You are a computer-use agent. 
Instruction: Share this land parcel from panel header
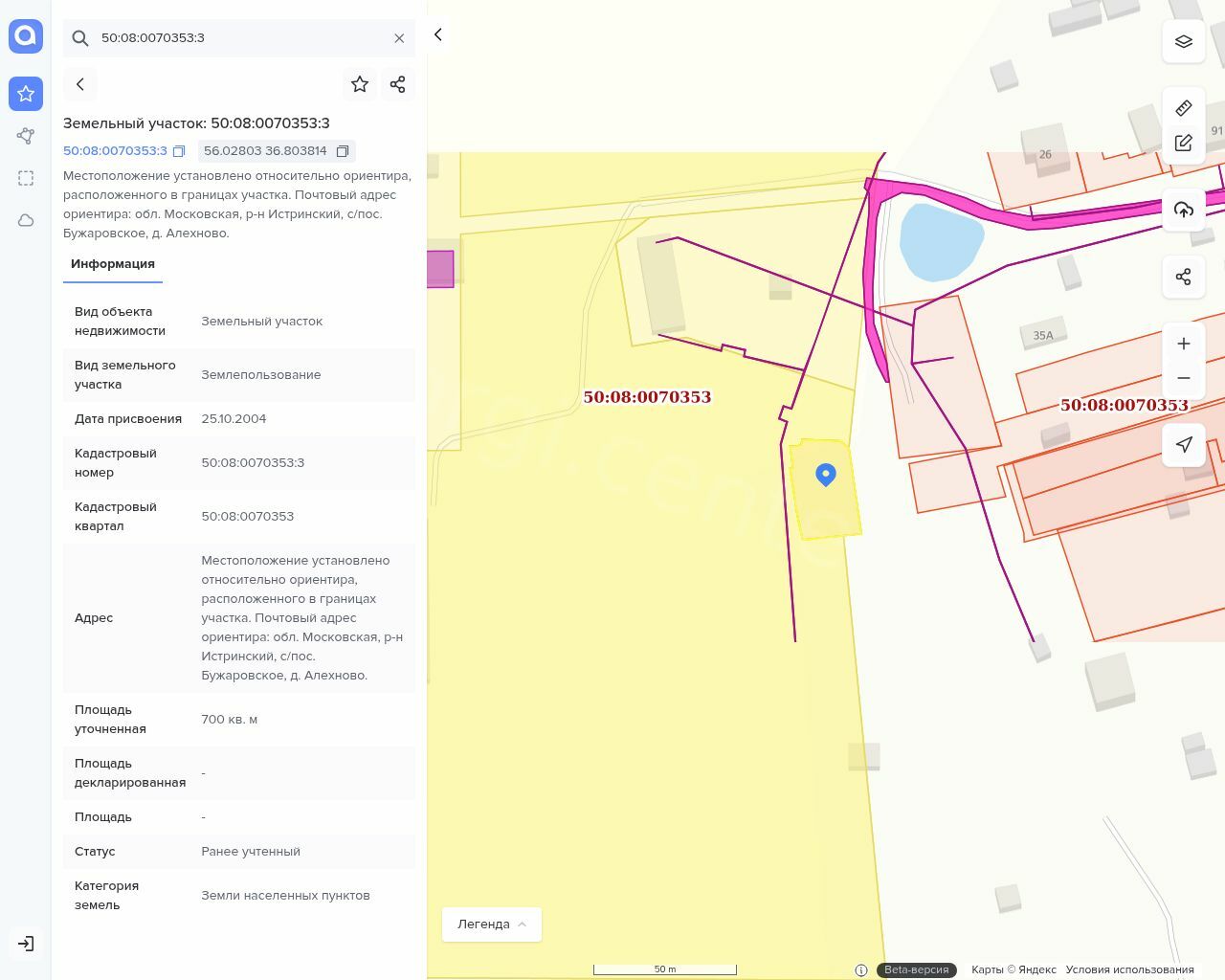point(398,84)
